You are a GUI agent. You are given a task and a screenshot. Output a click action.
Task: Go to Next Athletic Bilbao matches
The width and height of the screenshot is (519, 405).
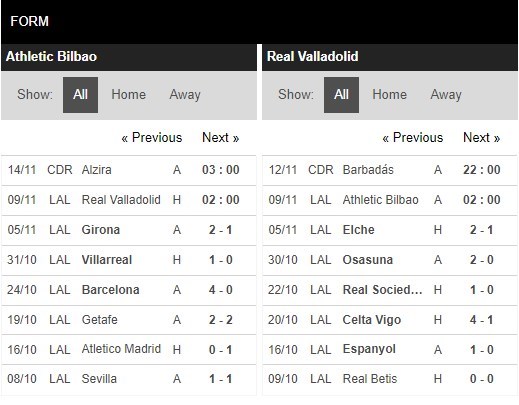click(x=221, y=138)
